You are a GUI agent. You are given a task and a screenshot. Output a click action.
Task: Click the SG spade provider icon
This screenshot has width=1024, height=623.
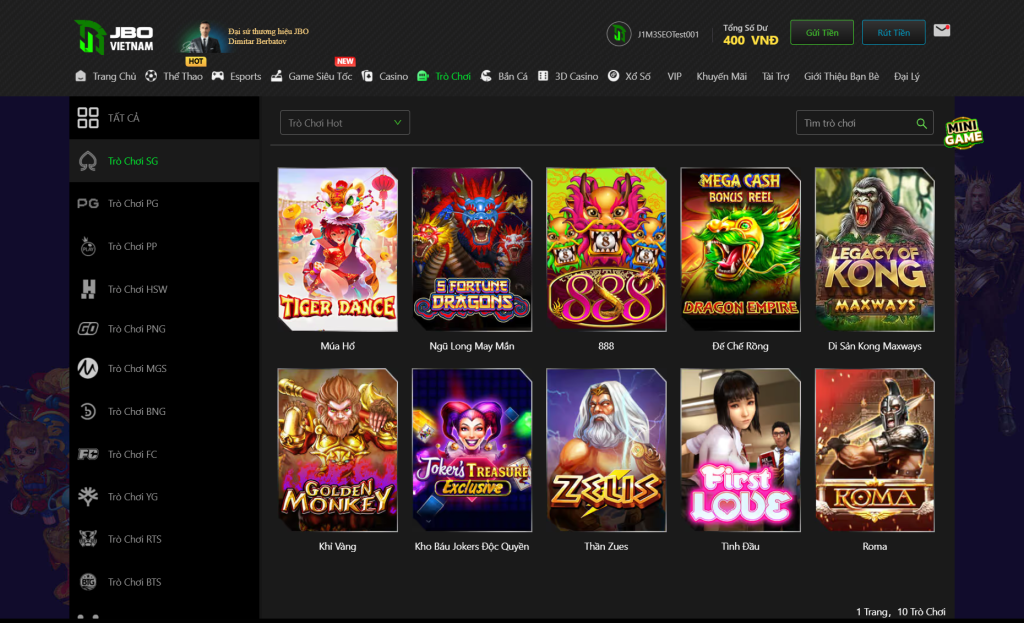coord(88,161)
